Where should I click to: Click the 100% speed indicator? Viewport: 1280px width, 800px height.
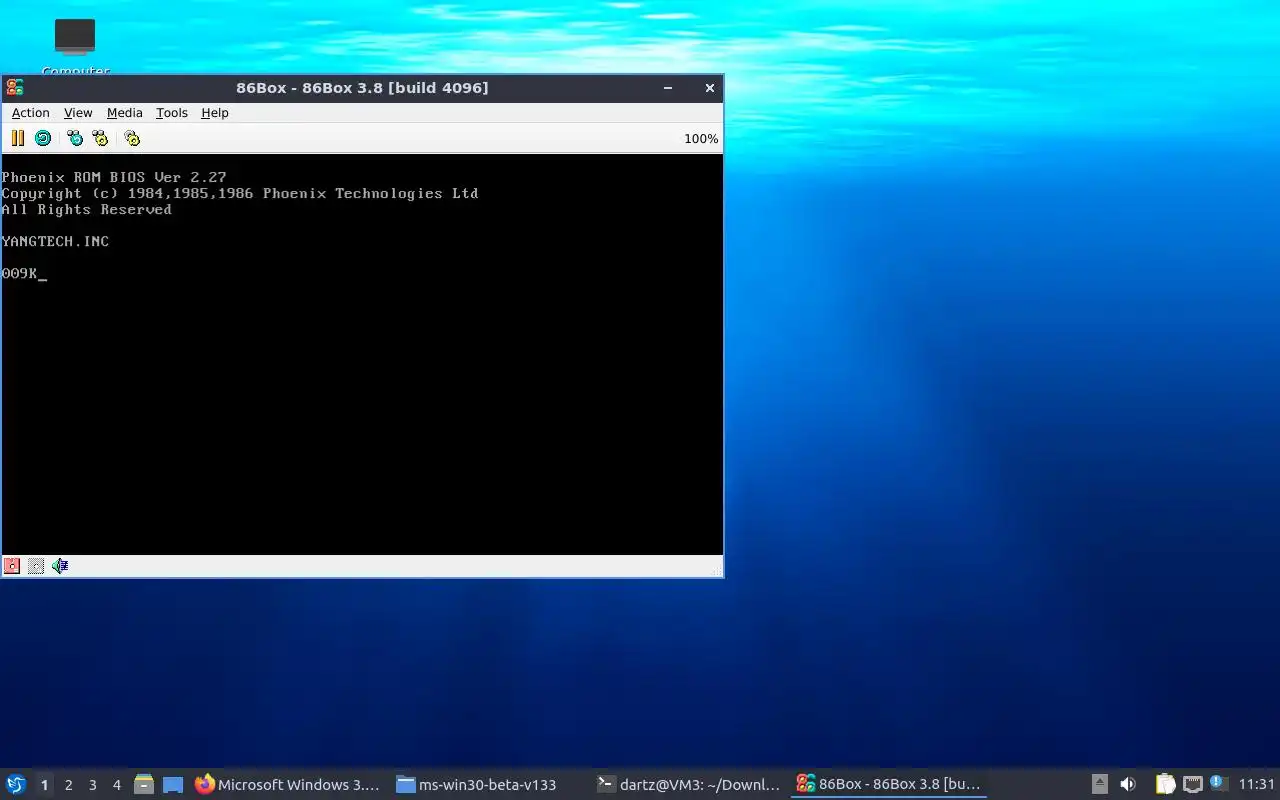click(x=701, y=139)
